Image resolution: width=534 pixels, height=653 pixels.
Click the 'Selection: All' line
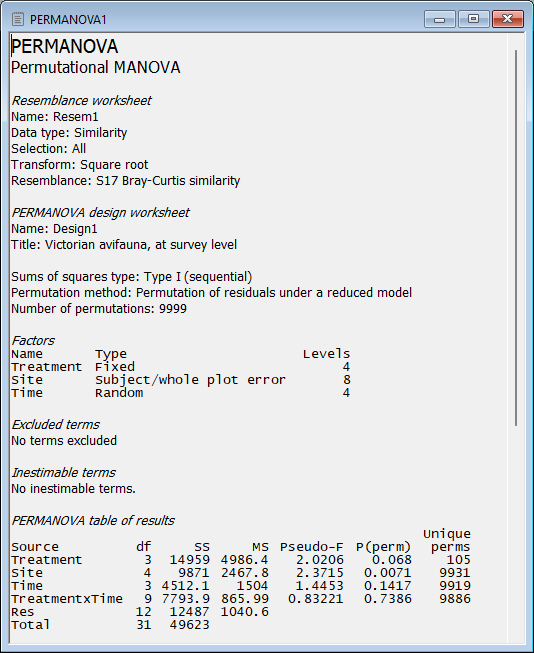(x=48, y=149)
